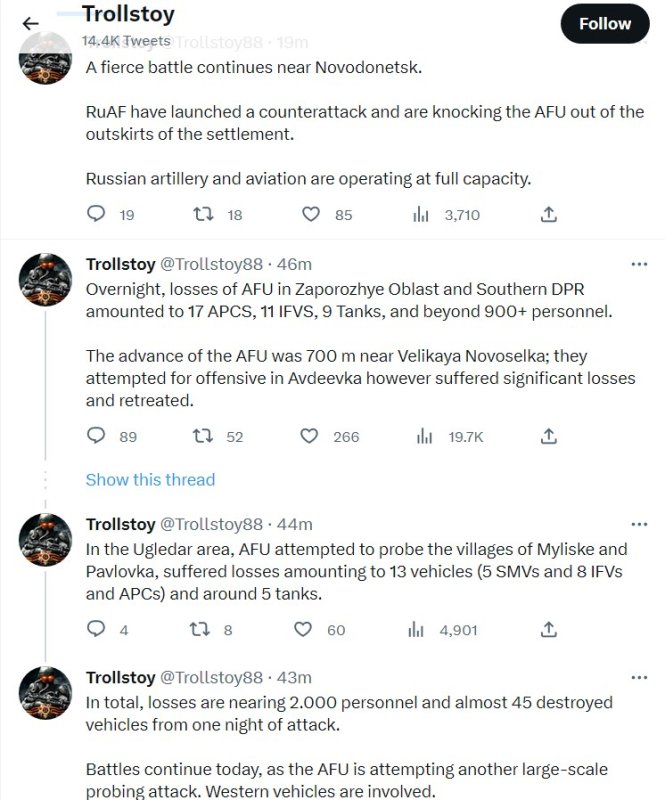
Task: View analytics of the 3,710-view tweet
Action: [421, 214]
